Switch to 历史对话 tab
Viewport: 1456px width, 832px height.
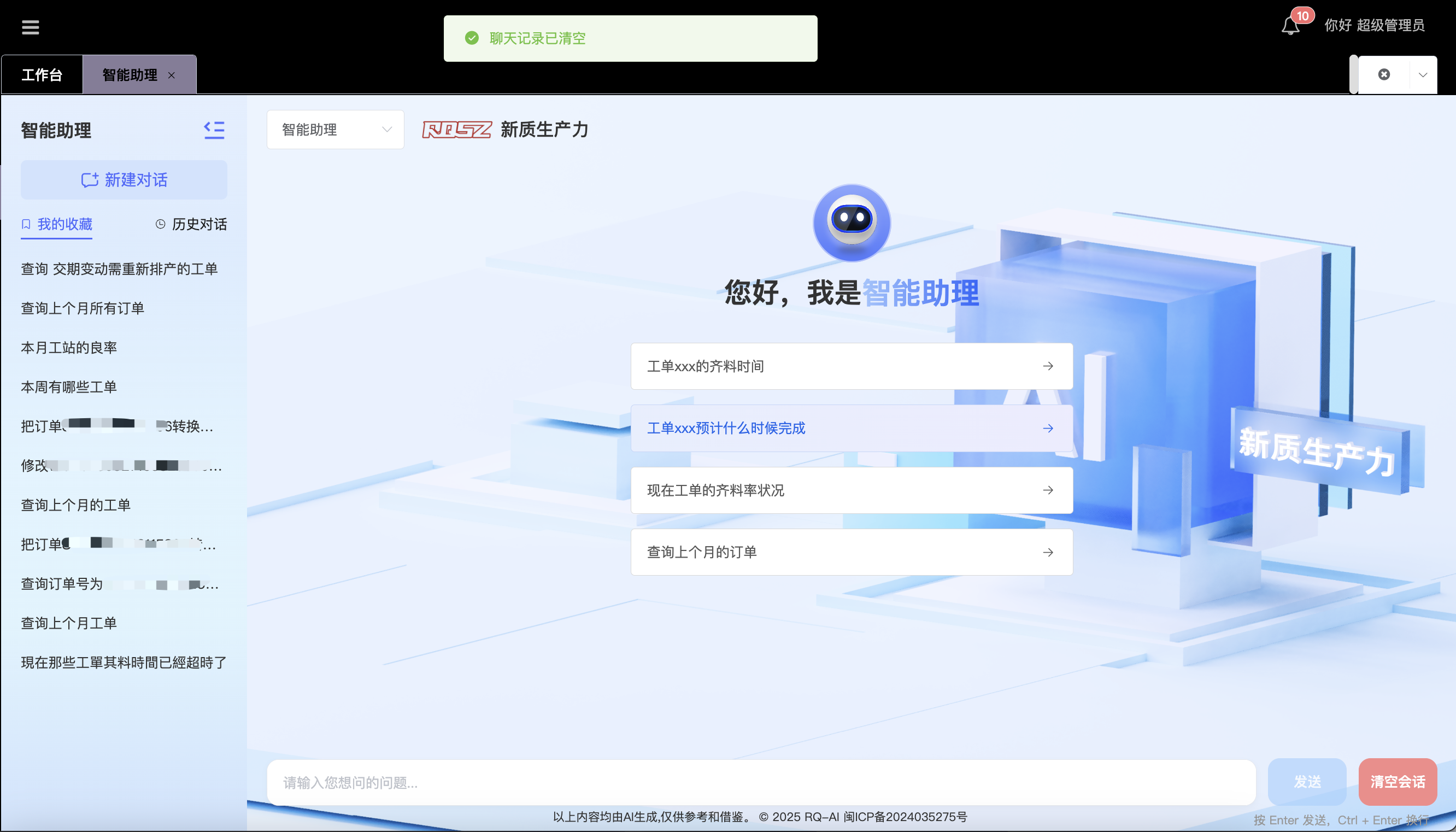pyautogui.click(x=191, y=224)
